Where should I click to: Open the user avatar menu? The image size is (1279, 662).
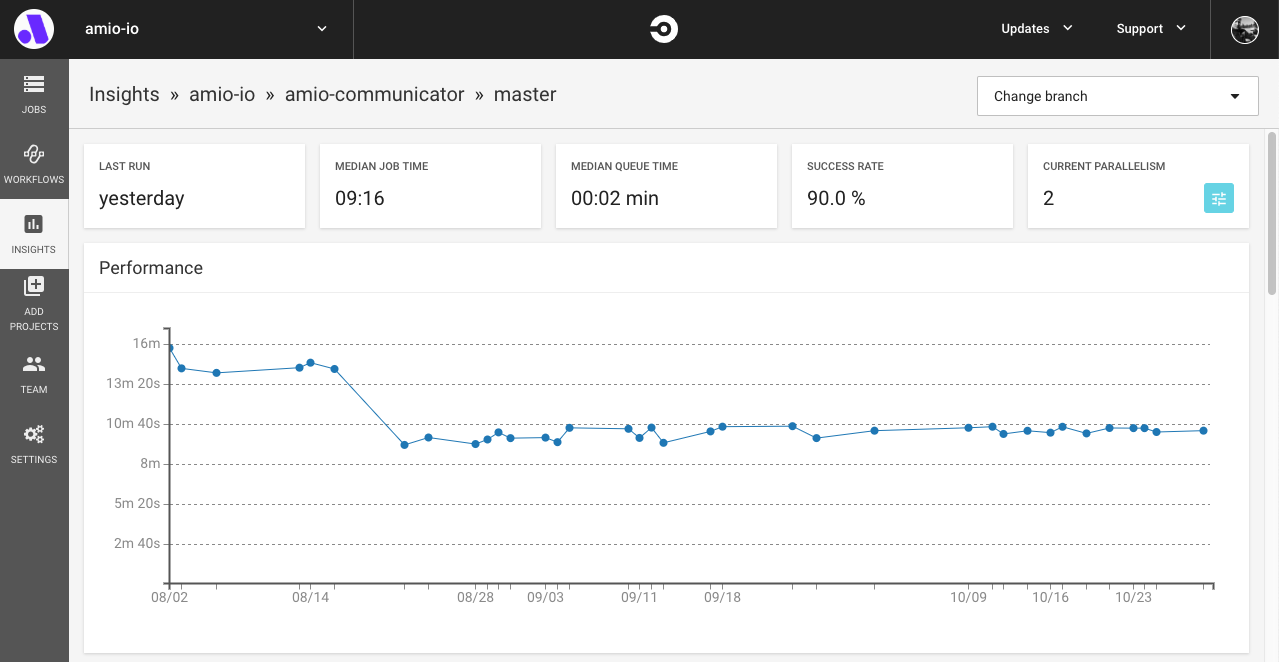coord(1244,29)
